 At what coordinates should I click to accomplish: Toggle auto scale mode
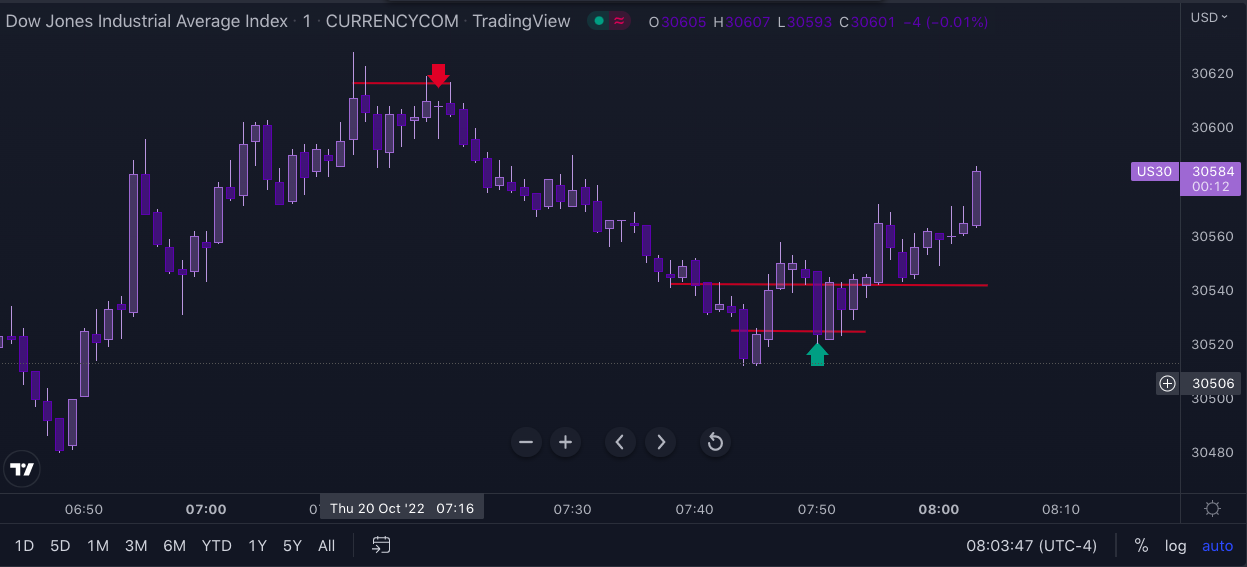1217,546
